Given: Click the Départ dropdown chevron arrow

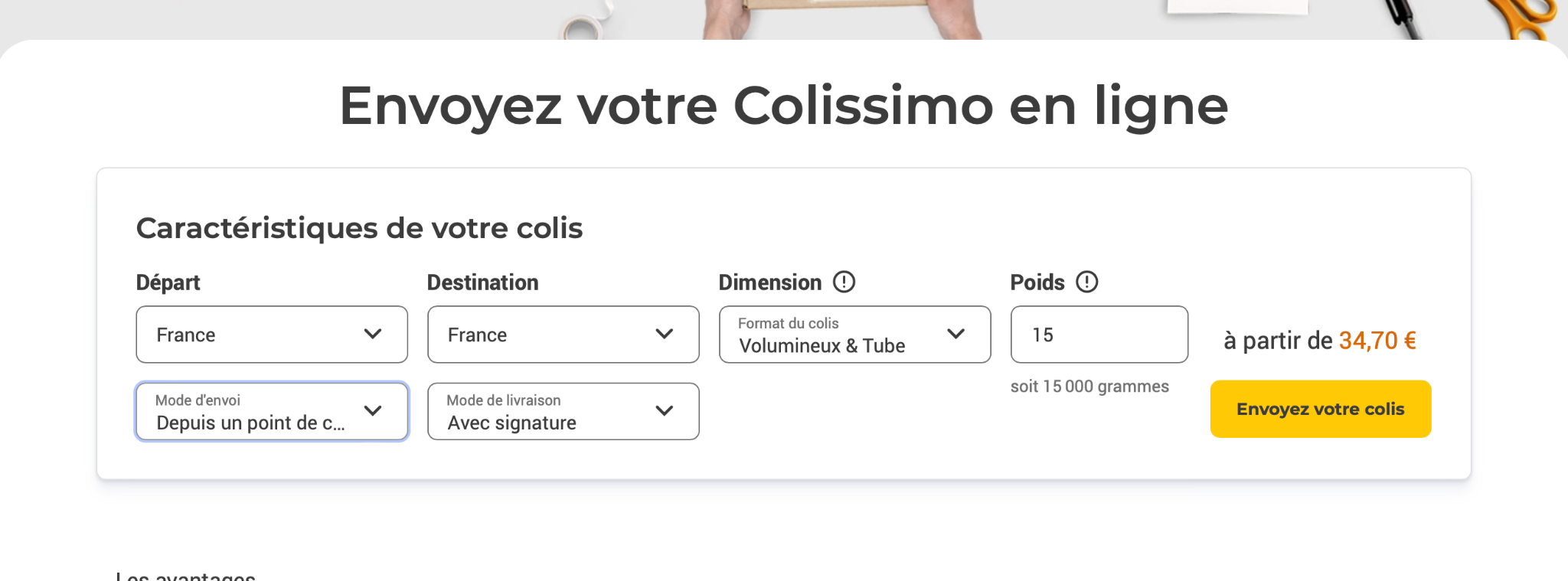Looking at the screenshot, I should point(373,334).
